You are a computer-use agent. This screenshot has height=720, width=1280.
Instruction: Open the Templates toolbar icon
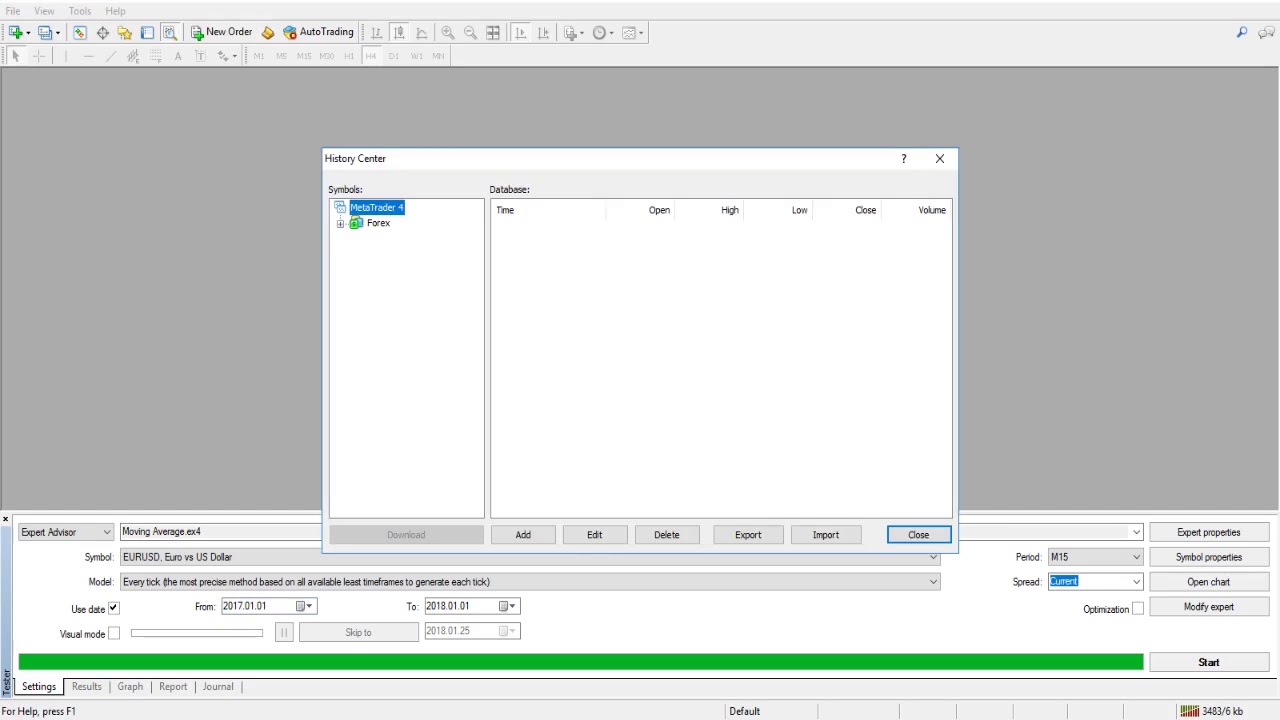coord(631,33)
